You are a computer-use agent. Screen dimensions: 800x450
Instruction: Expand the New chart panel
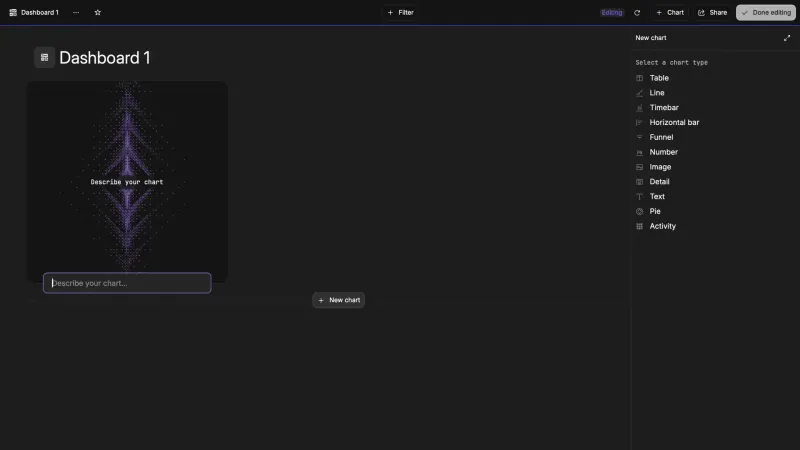coord(787,38)
